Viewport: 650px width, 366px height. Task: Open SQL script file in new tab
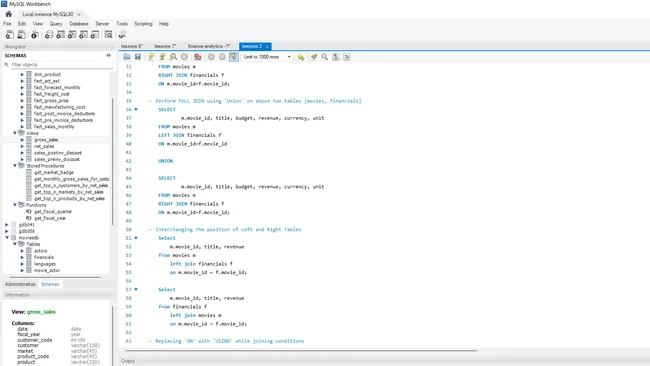click(x=21, y=35)
